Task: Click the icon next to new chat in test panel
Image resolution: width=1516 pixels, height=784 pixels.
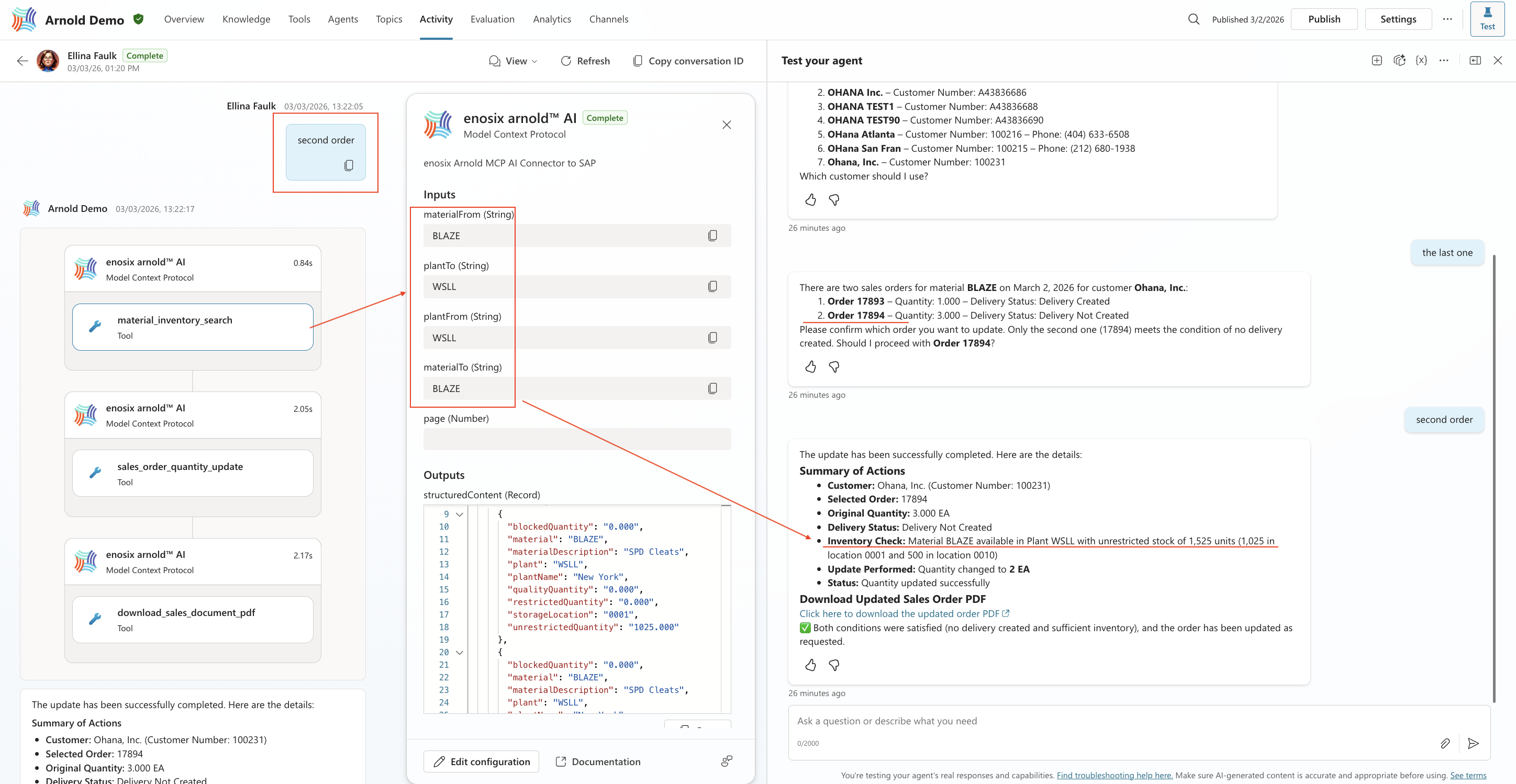Action: [1399, 61]
